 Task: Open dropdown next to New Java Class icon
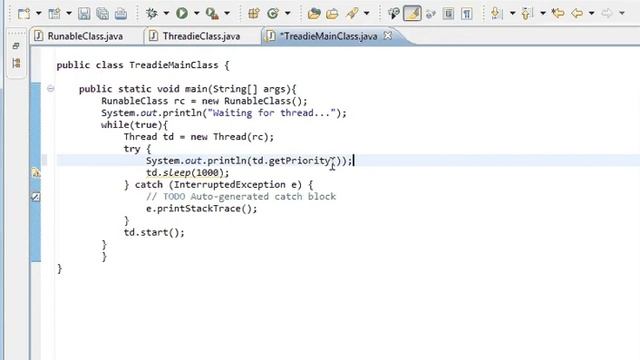click(287, 13)
